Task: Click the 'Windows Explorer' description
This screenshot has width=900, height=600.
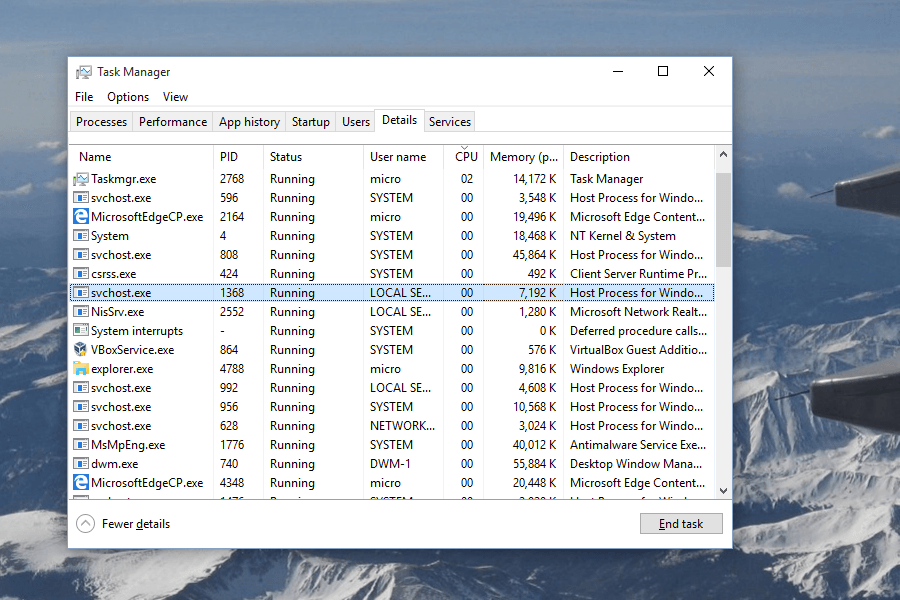Action: pos(617,369)
